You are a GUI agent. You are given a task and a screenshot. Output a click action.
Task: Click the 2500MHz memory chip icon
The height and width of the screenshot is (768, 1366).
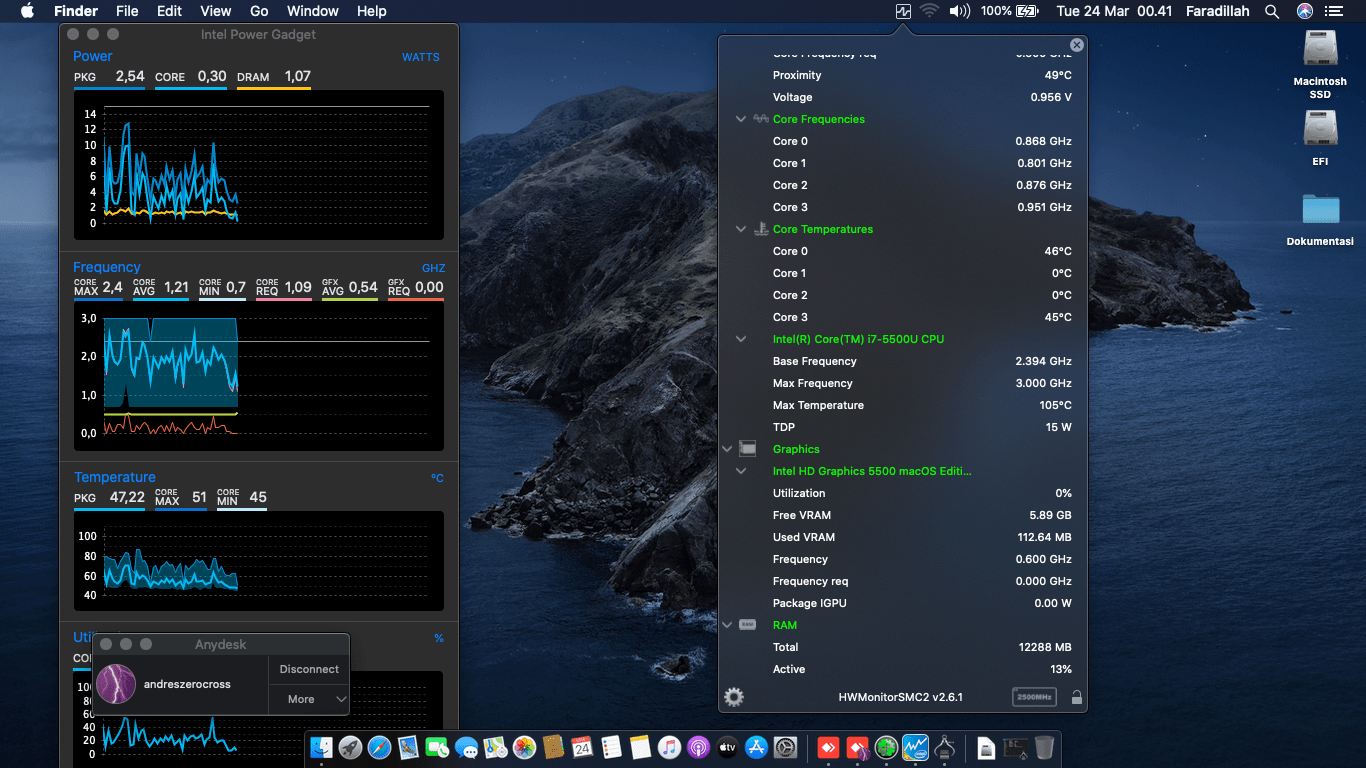[1033, 697]
